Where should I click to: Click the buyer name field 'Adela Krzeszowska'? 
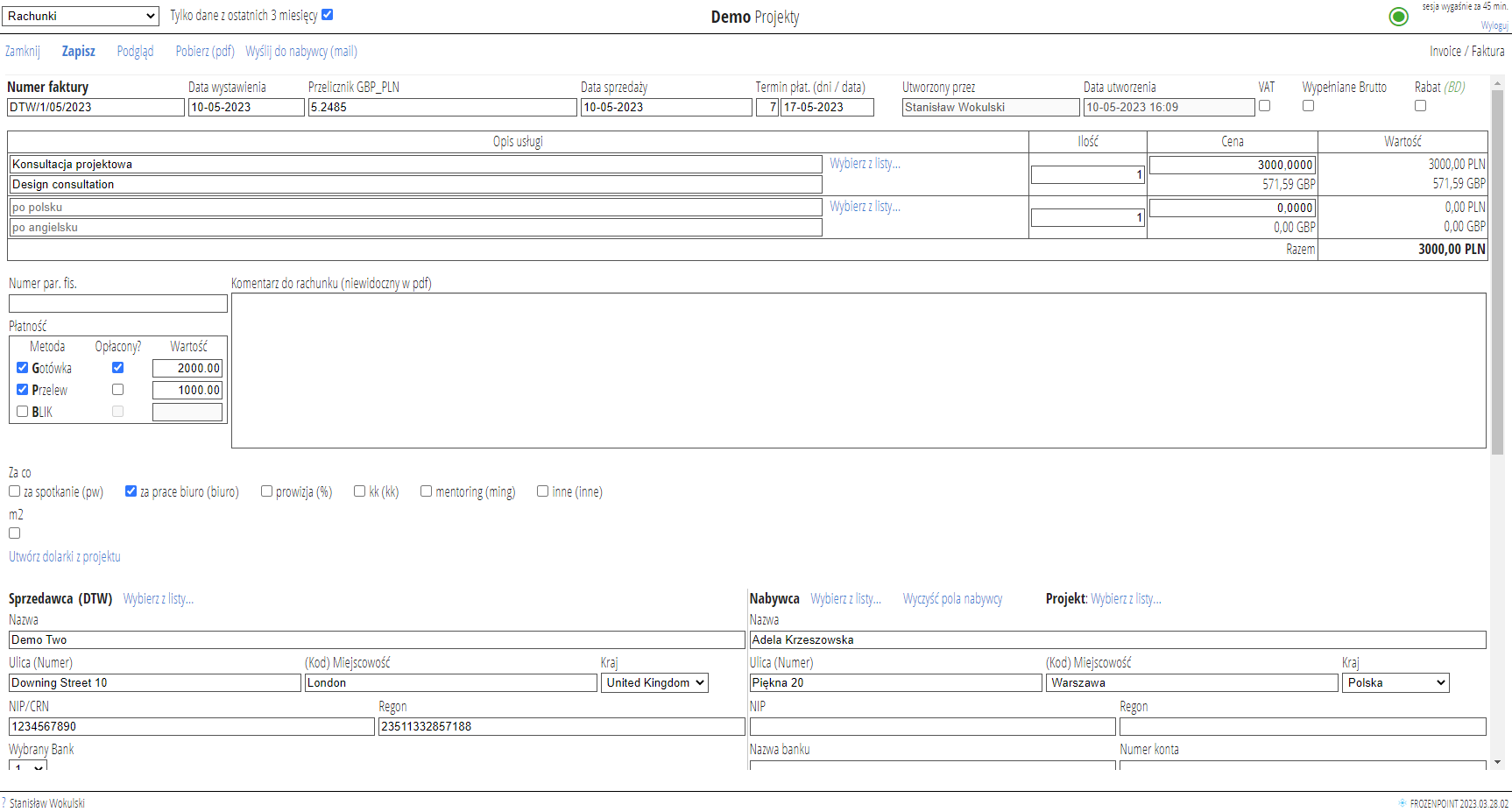[1118, 639]
